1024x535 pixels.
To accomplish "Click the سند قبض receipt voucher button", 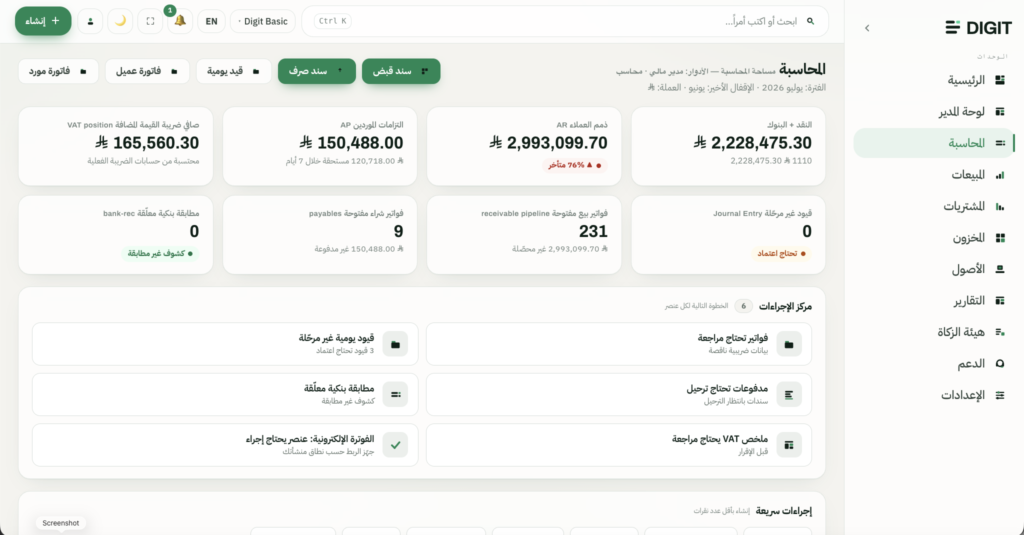I will [401, 71].
